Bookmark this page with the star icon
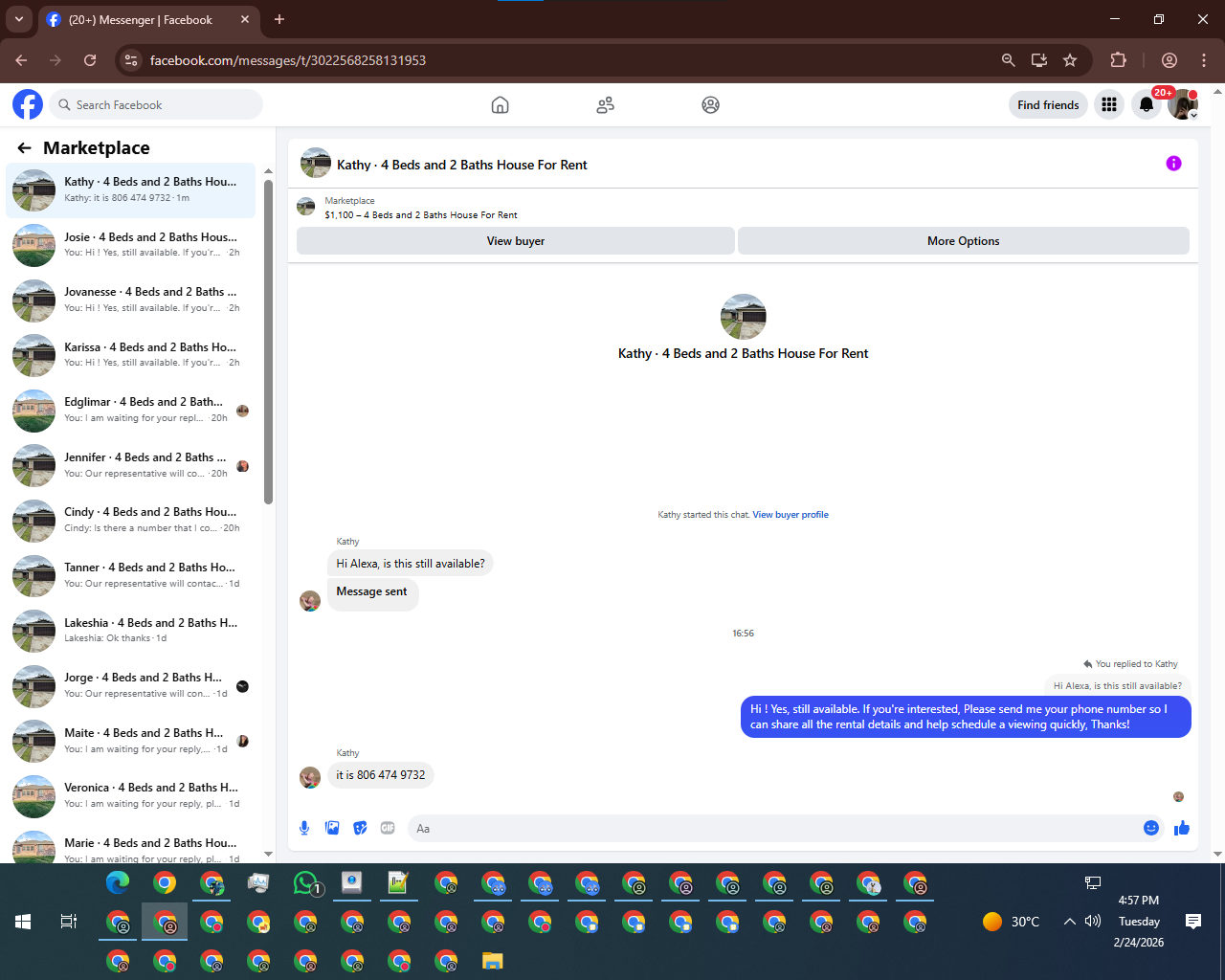Viewport: 1225px width, 980px height. [x=1070, y=60]
